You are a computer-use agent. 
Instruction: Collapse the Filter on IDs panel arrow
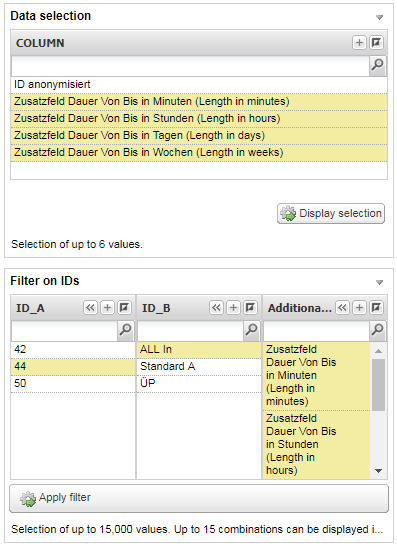click(x=379, y=282)
